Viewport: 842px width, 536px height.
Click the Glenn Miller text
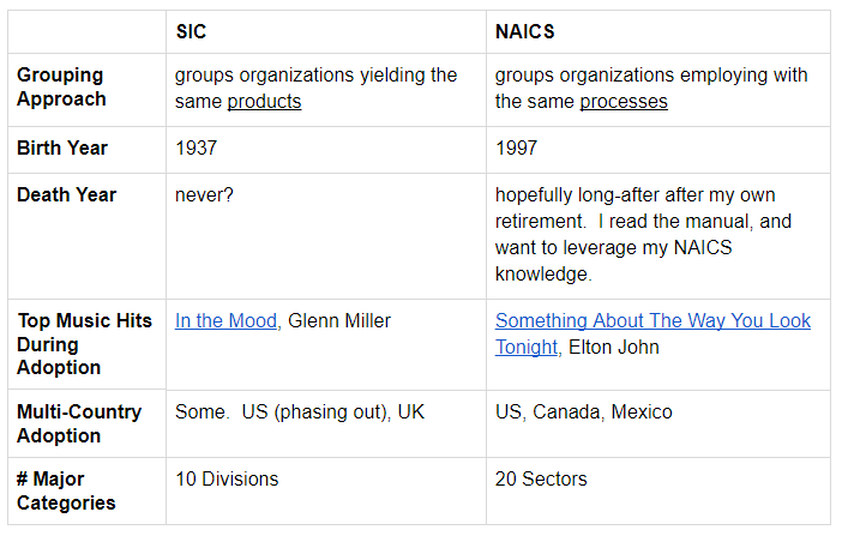339,321
